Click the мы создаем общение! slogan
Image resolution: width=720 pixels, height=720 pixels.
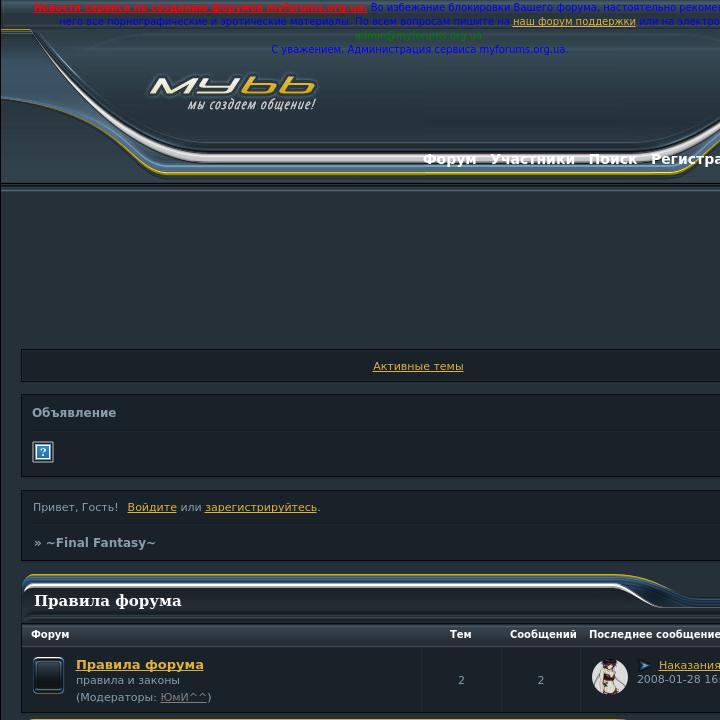coord(252,105)
